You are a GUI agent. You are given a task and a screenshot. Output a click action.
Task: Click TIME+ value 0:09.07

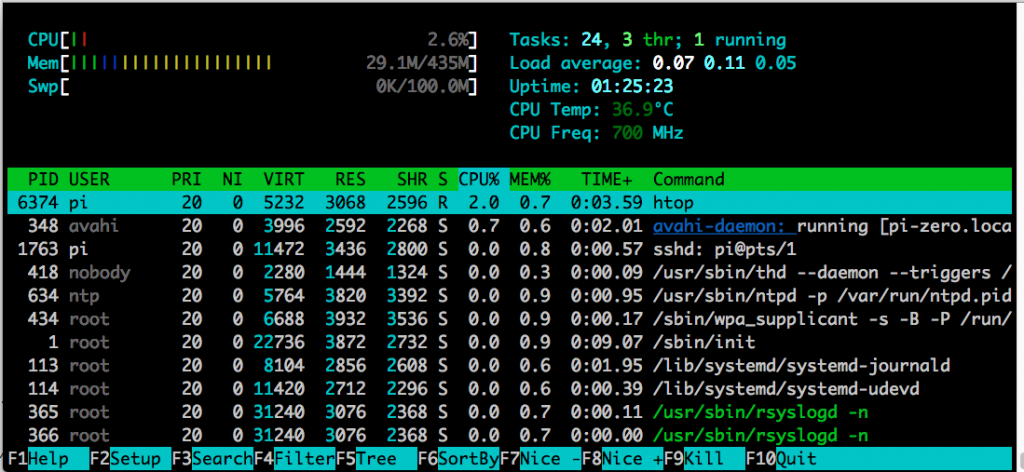pyautogui.click(x=607, y=342)
